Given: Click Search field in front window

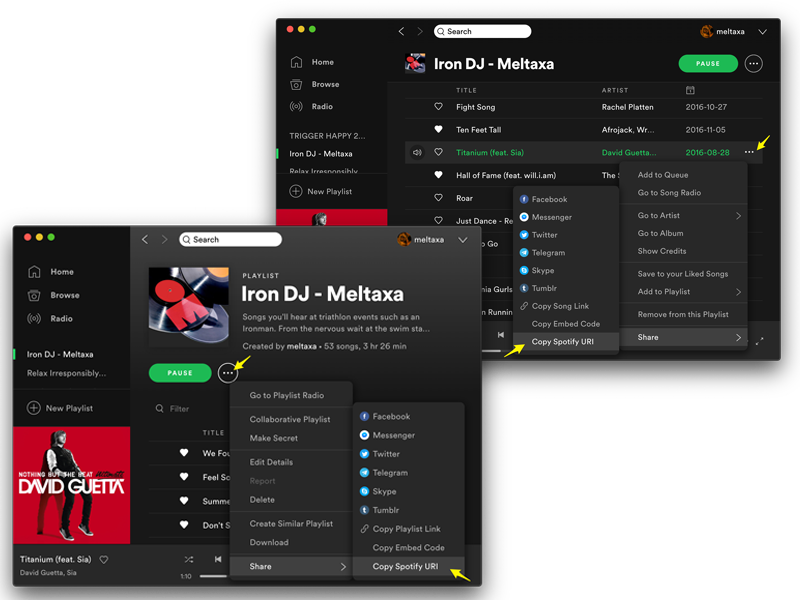Looking at the screenshot, I should [x=231, y=239].
